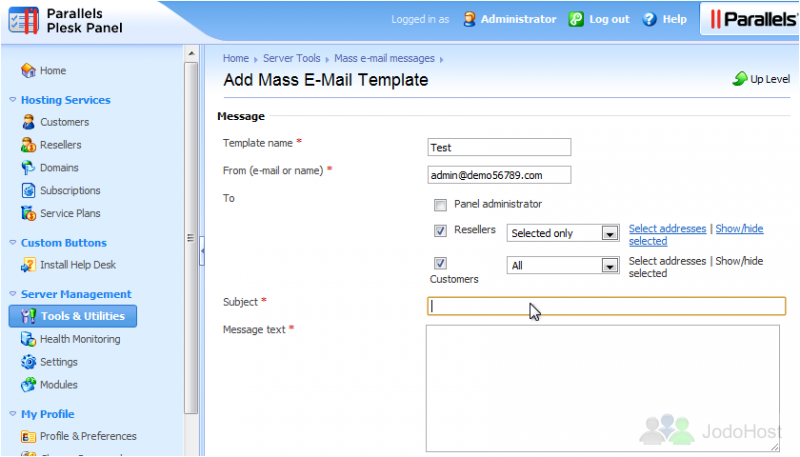Select Tools & Utilities menu item
Viewport: 800px width, 457px height.
pos(73,316)
